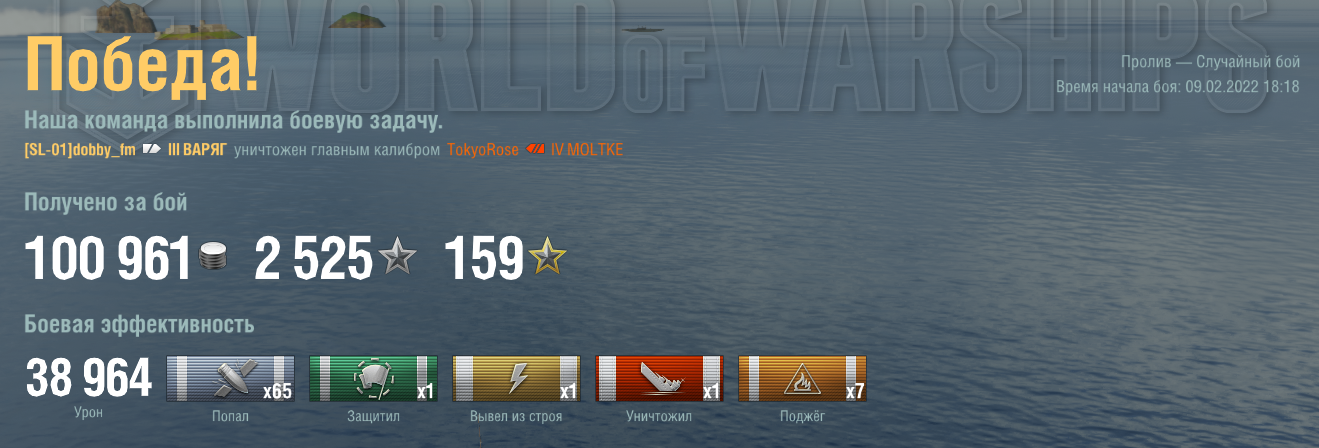This screenshot has height=448, width=1319.
Task: Click the gold free XP star icon
Action: click(x=547, y=259)
